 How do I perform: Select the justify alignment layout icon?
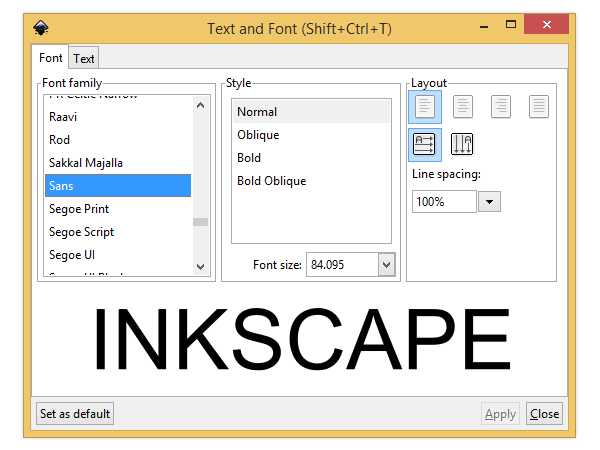[x=539, y=107]
